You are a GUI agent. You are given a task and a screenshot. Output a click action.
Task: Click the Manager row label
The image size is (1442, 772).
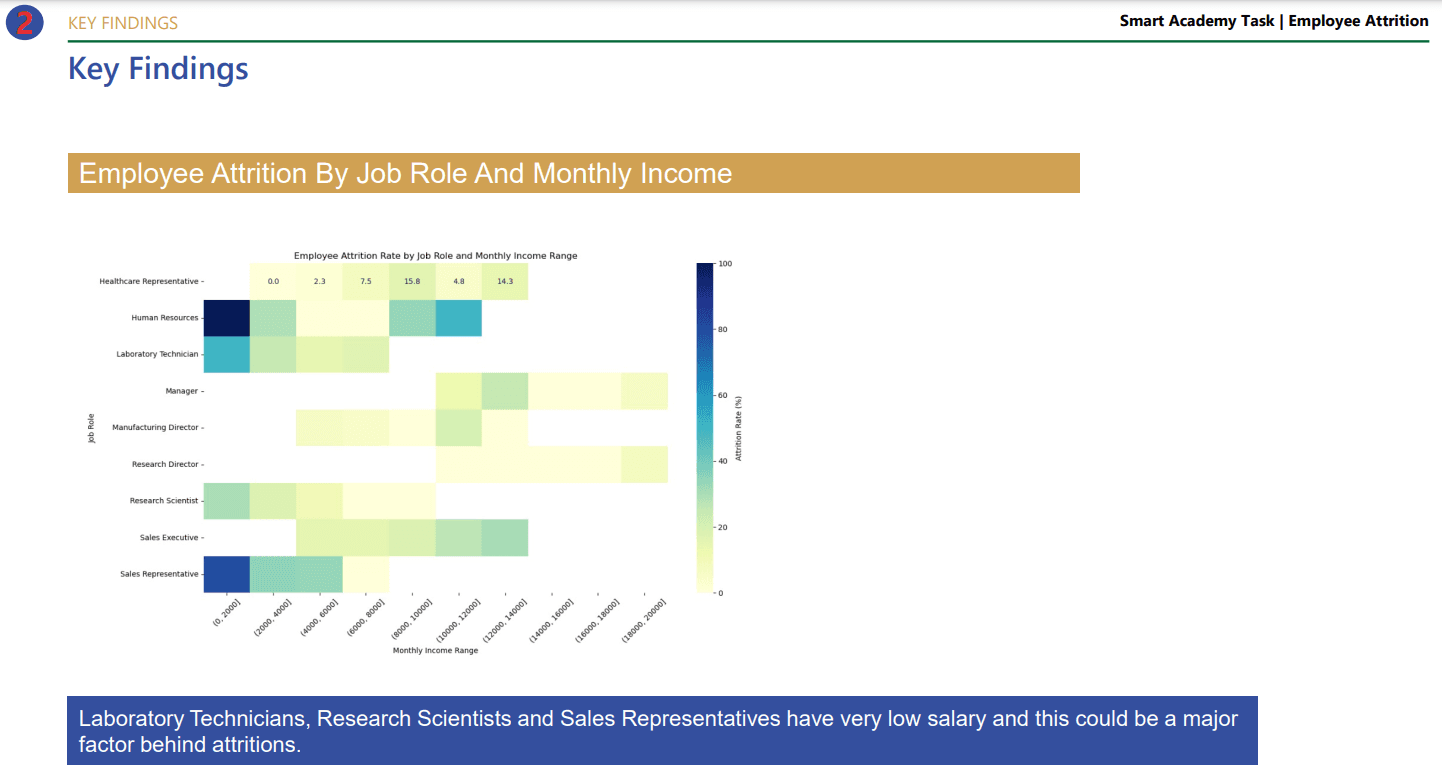(182, 391)
